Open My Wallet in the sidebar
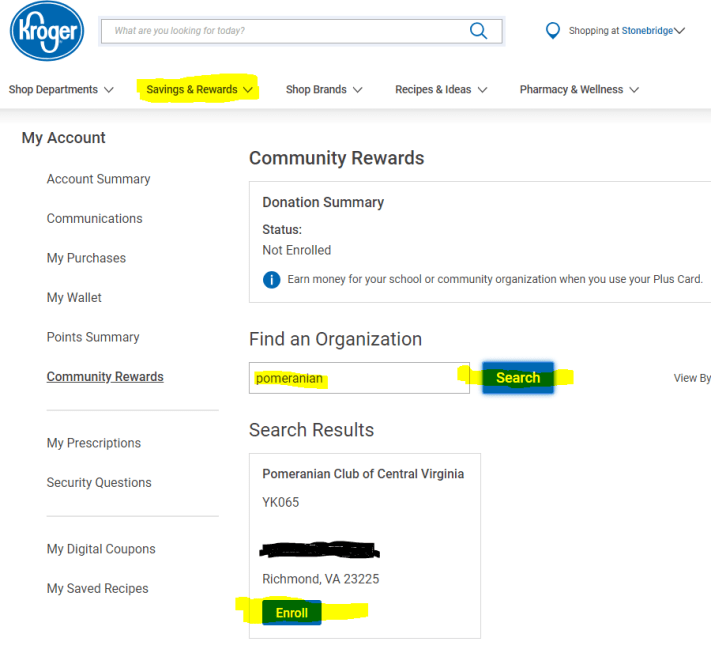 [74, 297]
